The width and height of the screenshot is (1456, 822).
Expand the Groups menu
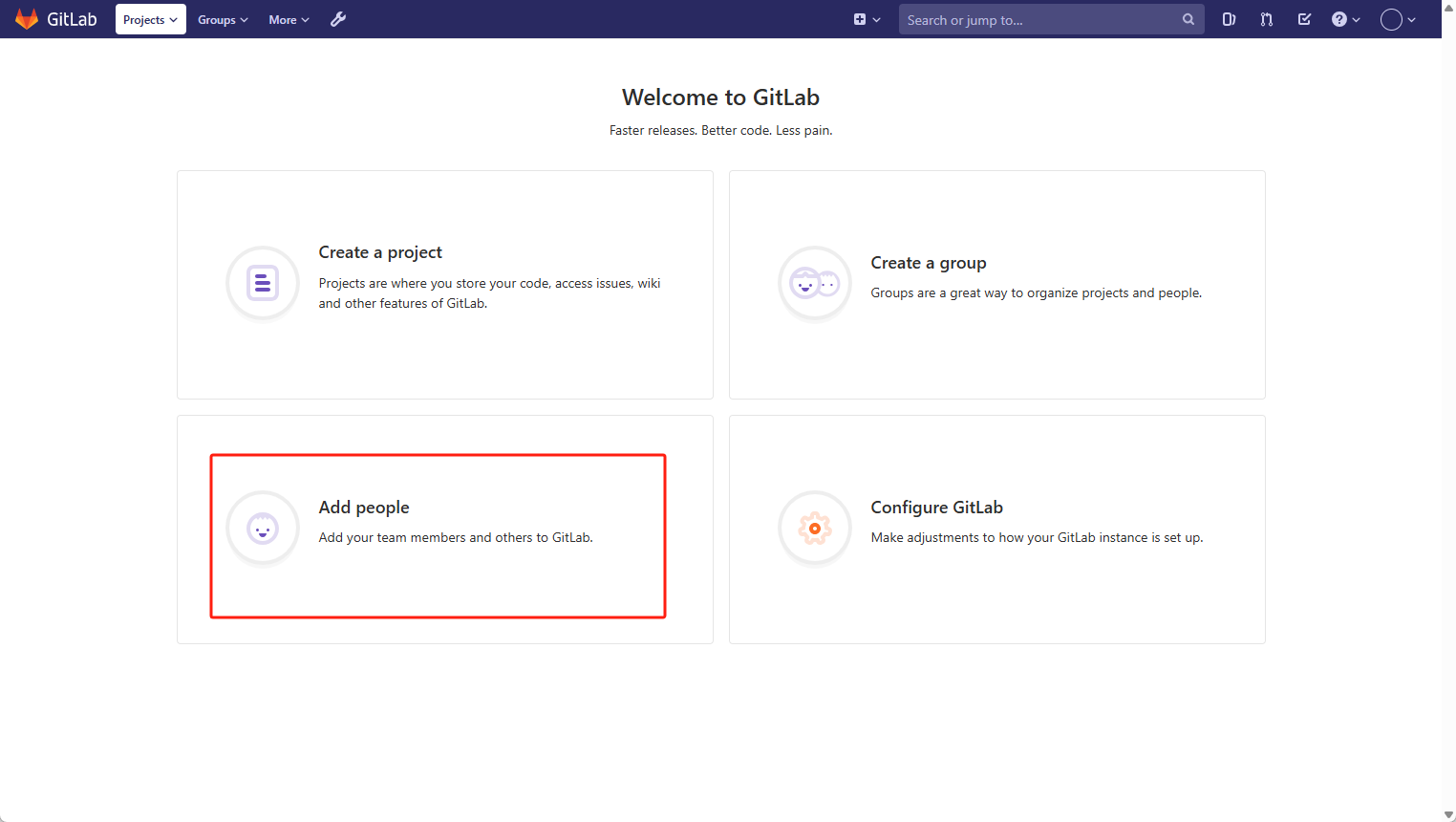tap(223, 19)
